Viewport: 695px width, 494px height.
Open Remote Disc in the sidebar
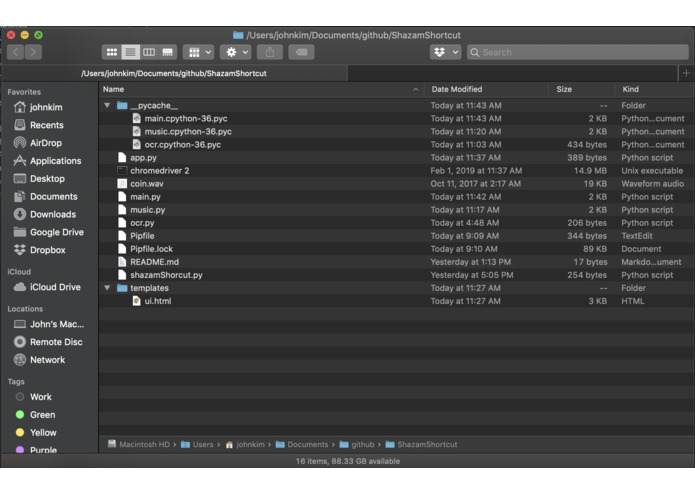[56, 342]
